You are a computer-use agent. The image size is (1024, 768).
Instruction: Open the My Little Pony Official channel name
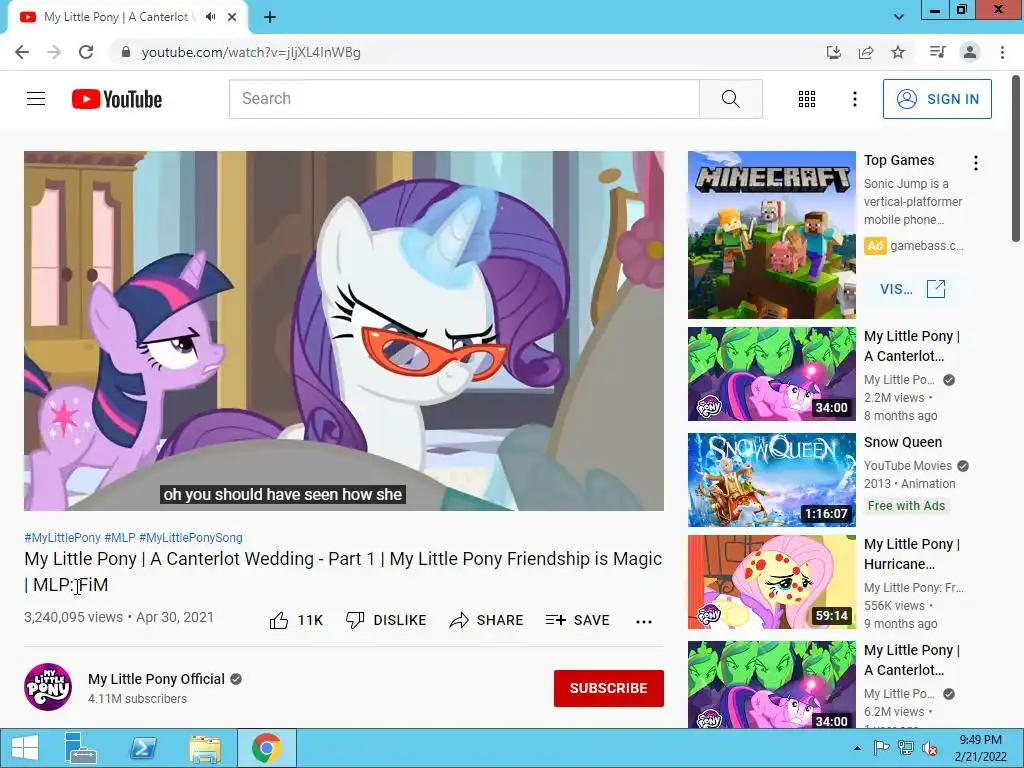pos(156,679)
